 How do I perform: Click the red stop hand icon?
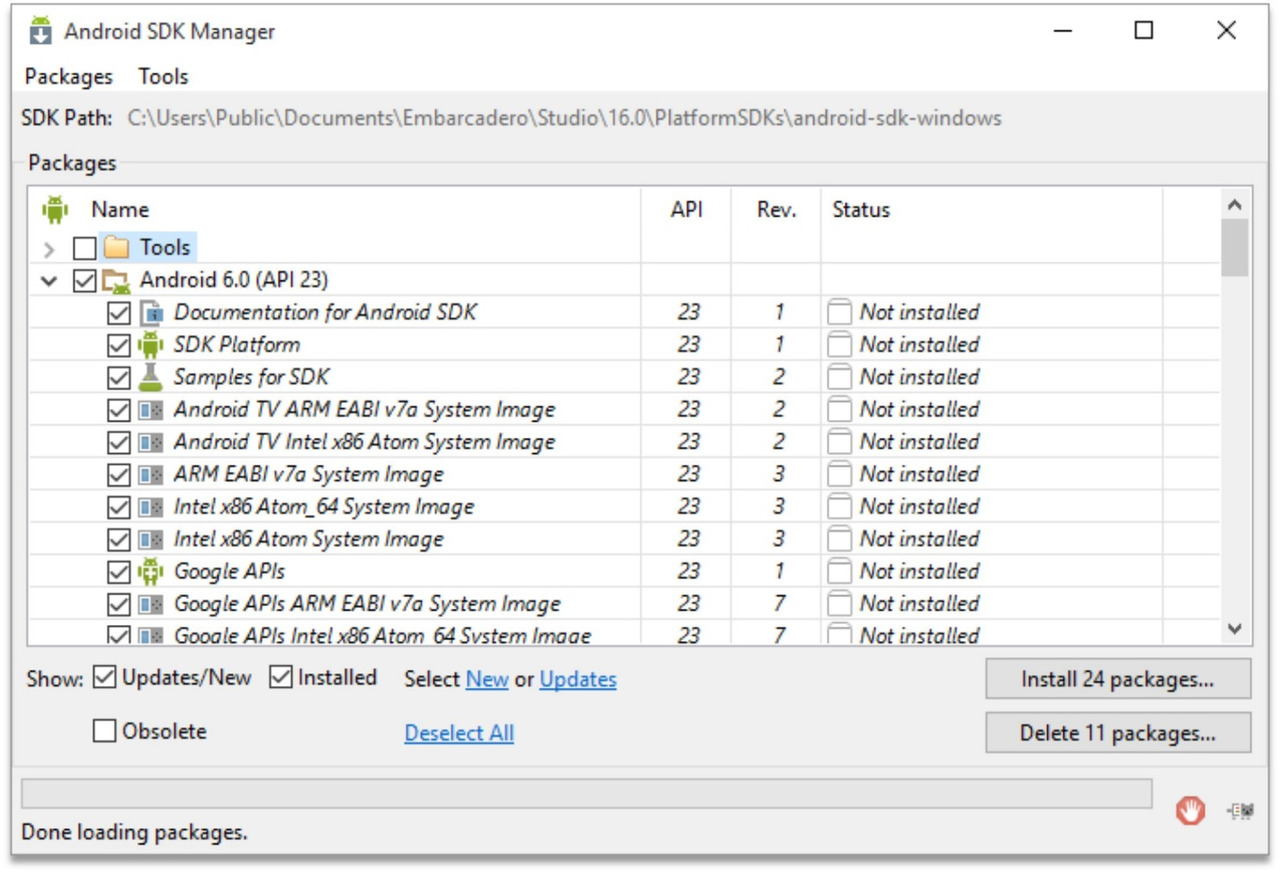pos(1190,810)
